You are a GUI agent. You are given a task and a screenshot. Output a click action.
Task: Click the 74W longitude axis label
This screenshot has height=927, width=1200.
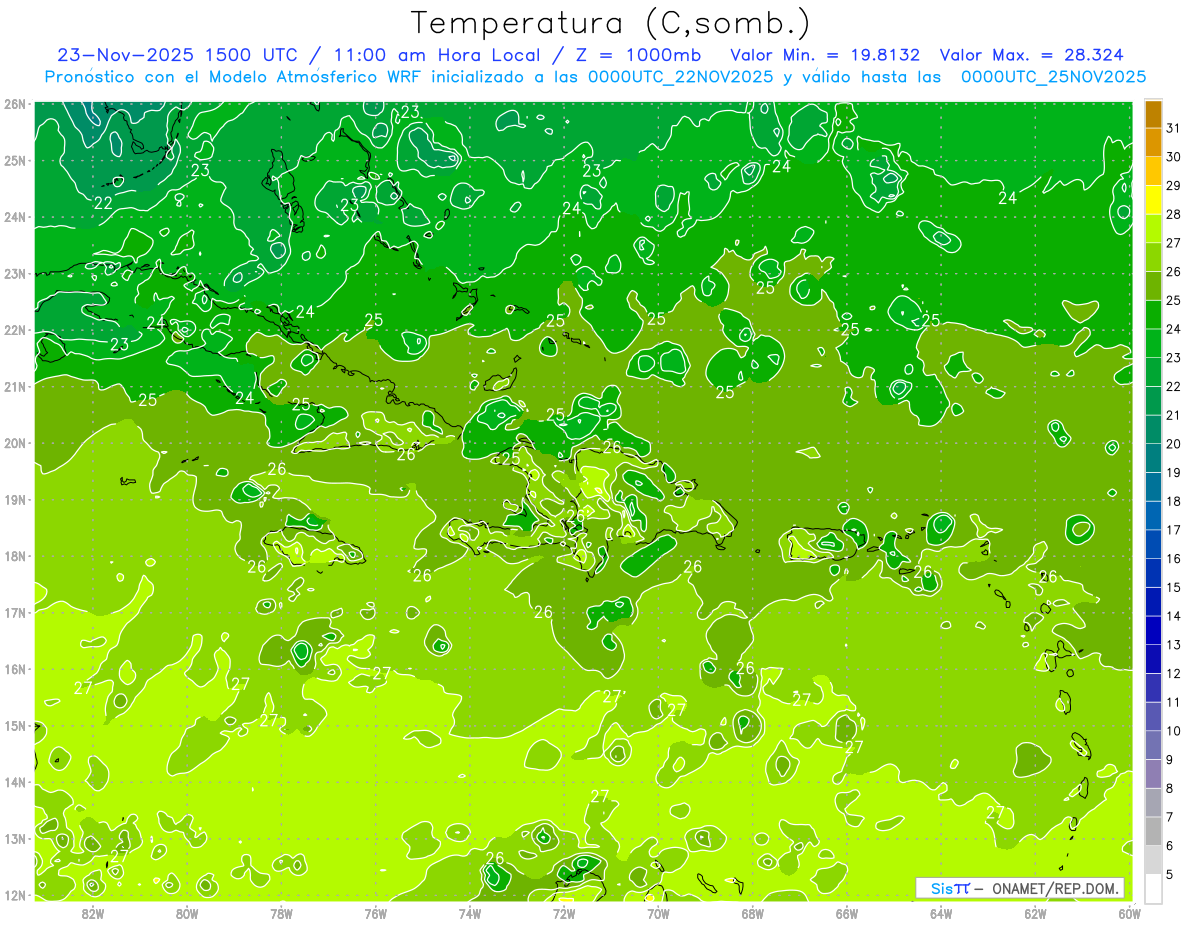point(469,913)
